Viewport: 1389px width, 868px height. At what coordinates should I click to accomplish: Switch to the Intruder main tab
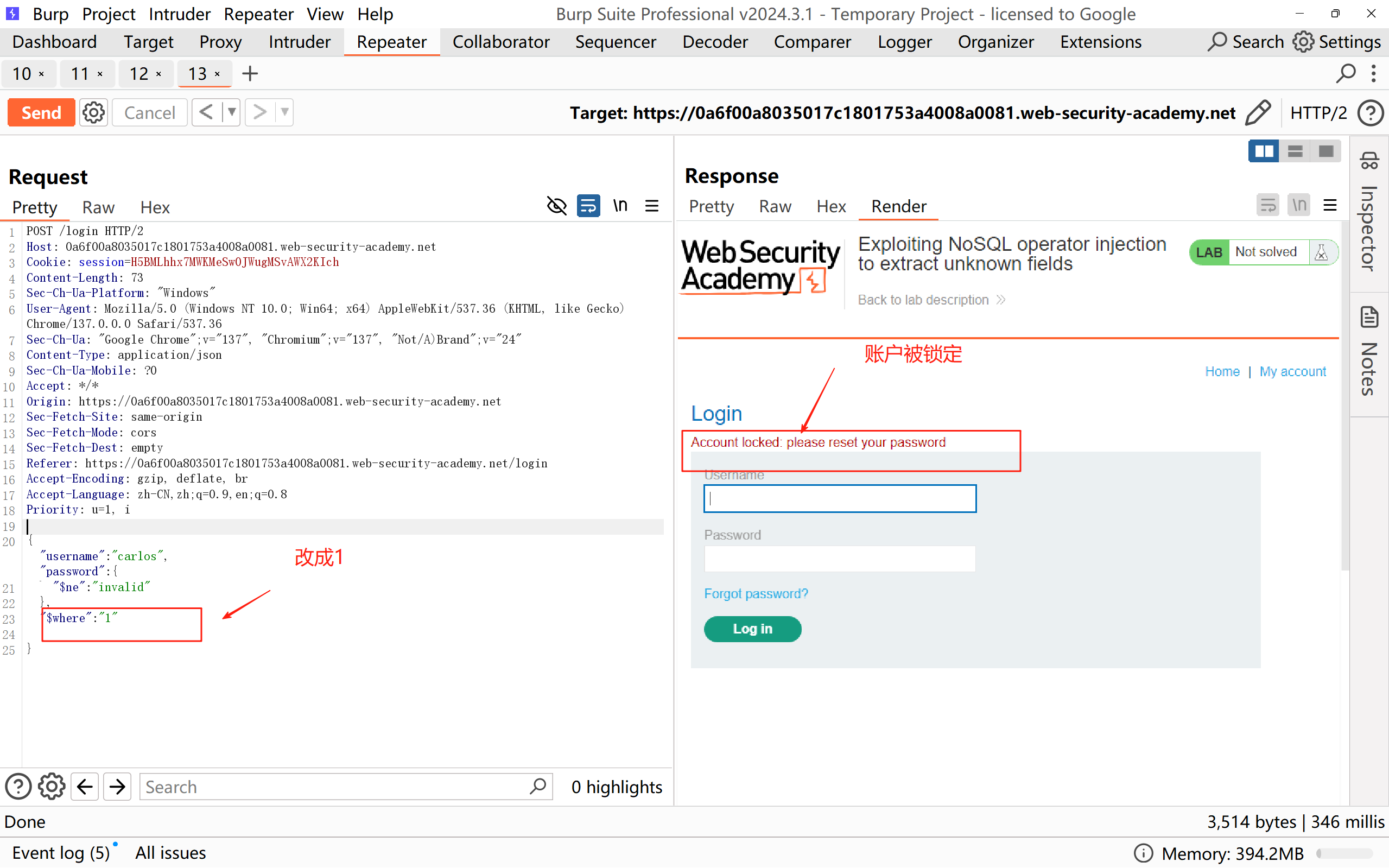[299, 42]
